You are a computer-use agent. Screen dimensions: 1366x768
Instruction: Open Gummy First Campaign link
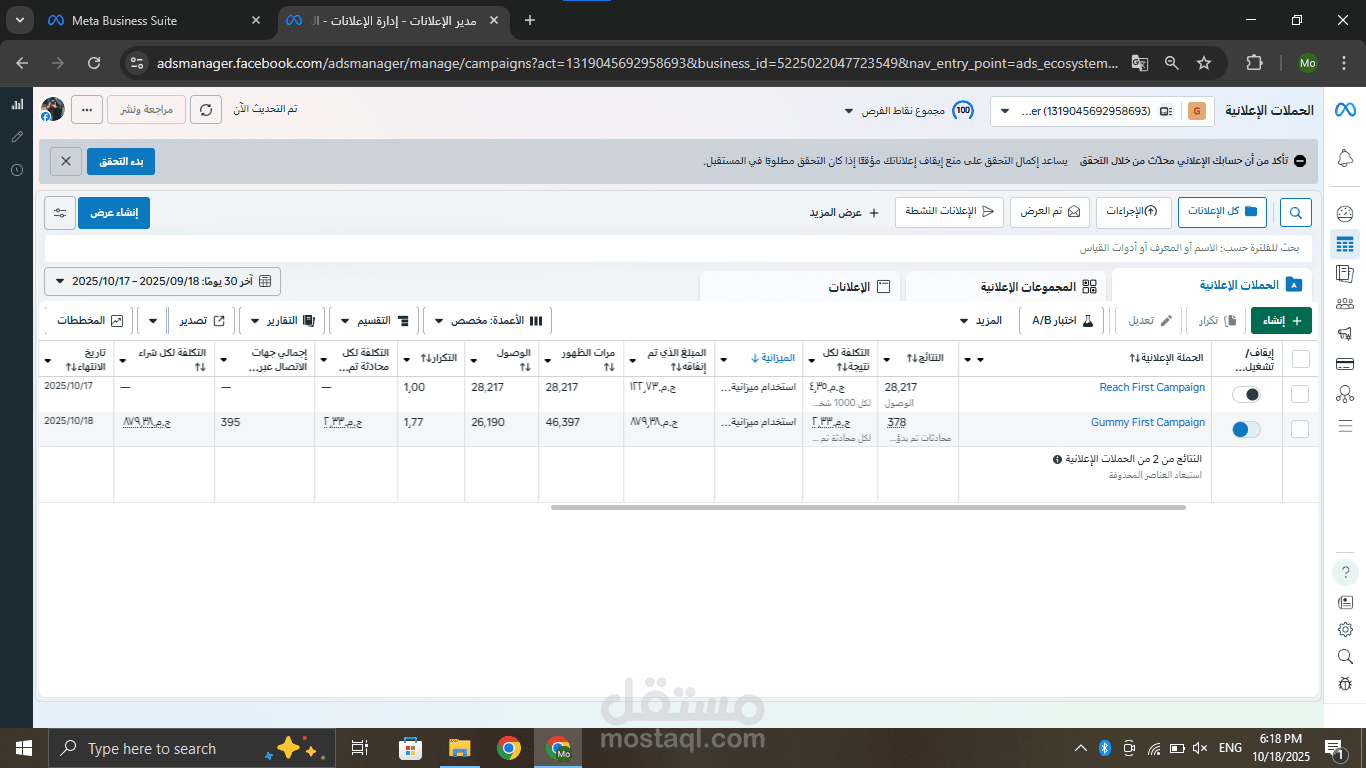(1148, 422)
